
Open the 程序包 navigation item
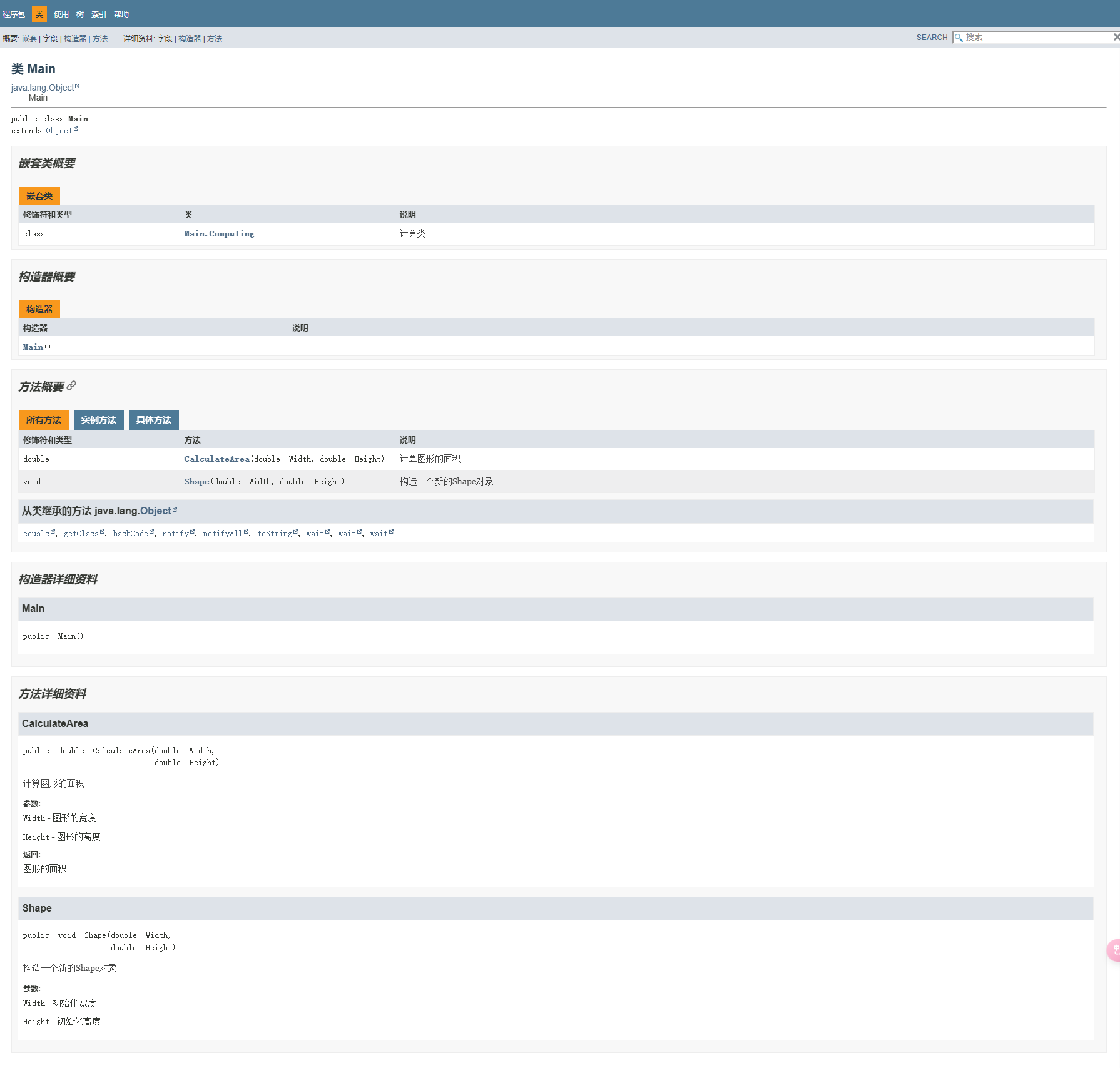pyautogui.click(x=14, y=14)
